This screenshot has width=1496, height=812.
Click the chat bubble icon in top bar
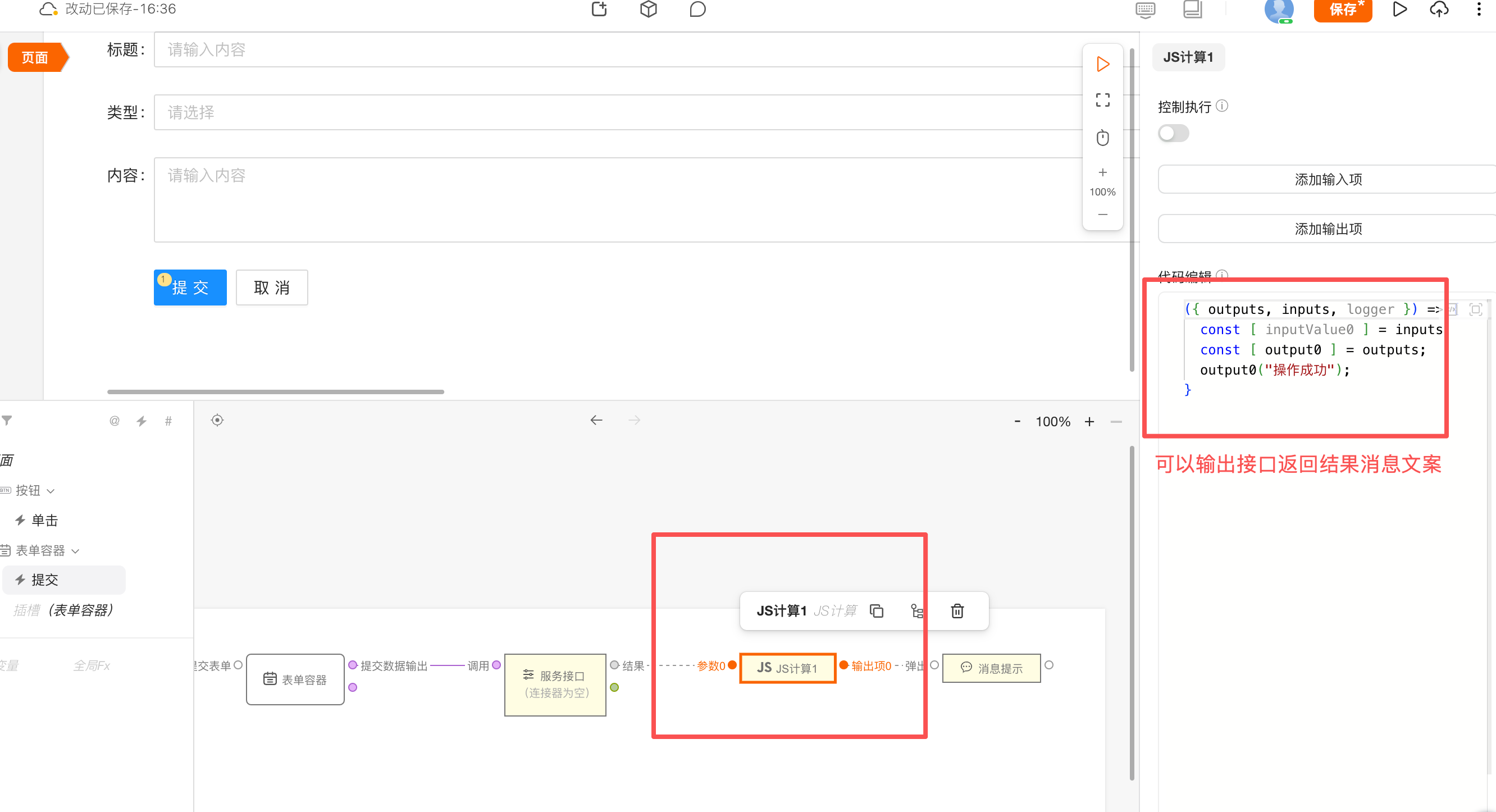697,10
